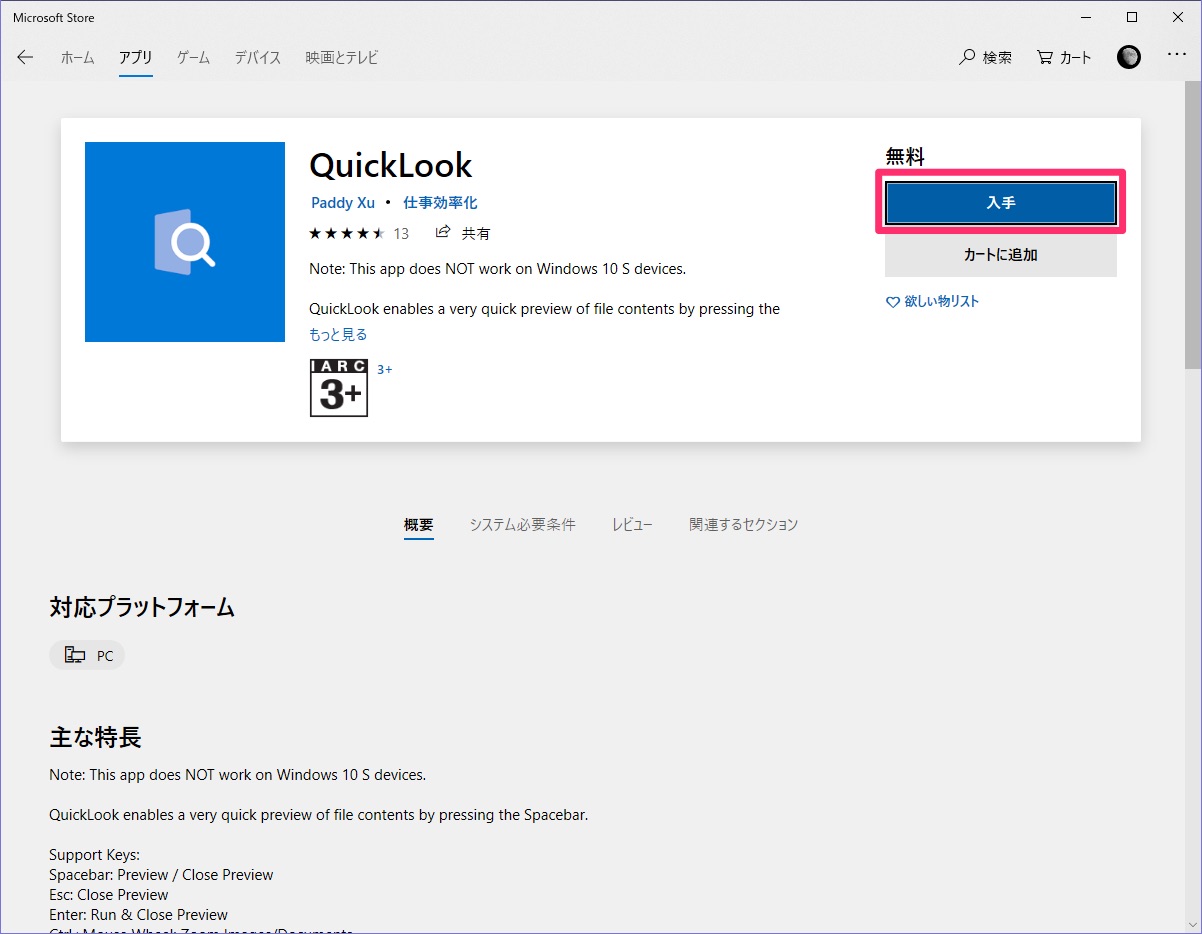This screenshot has width=1202, height=934.
Task: Click the IARC 3+ age rating icon
Action: click(x=338, y=388)
